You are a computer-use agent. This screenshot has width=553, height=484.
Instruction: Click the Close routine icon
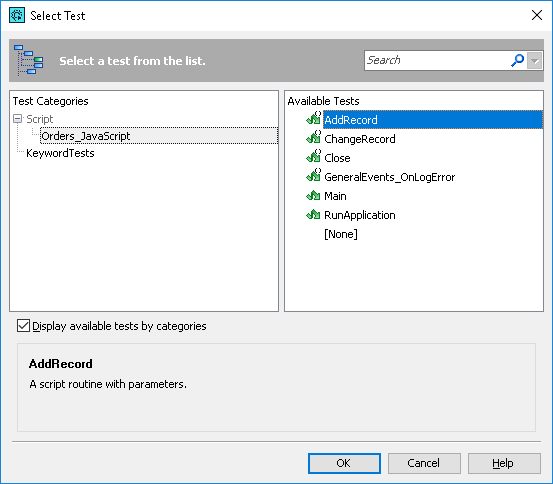pos(314,157)
